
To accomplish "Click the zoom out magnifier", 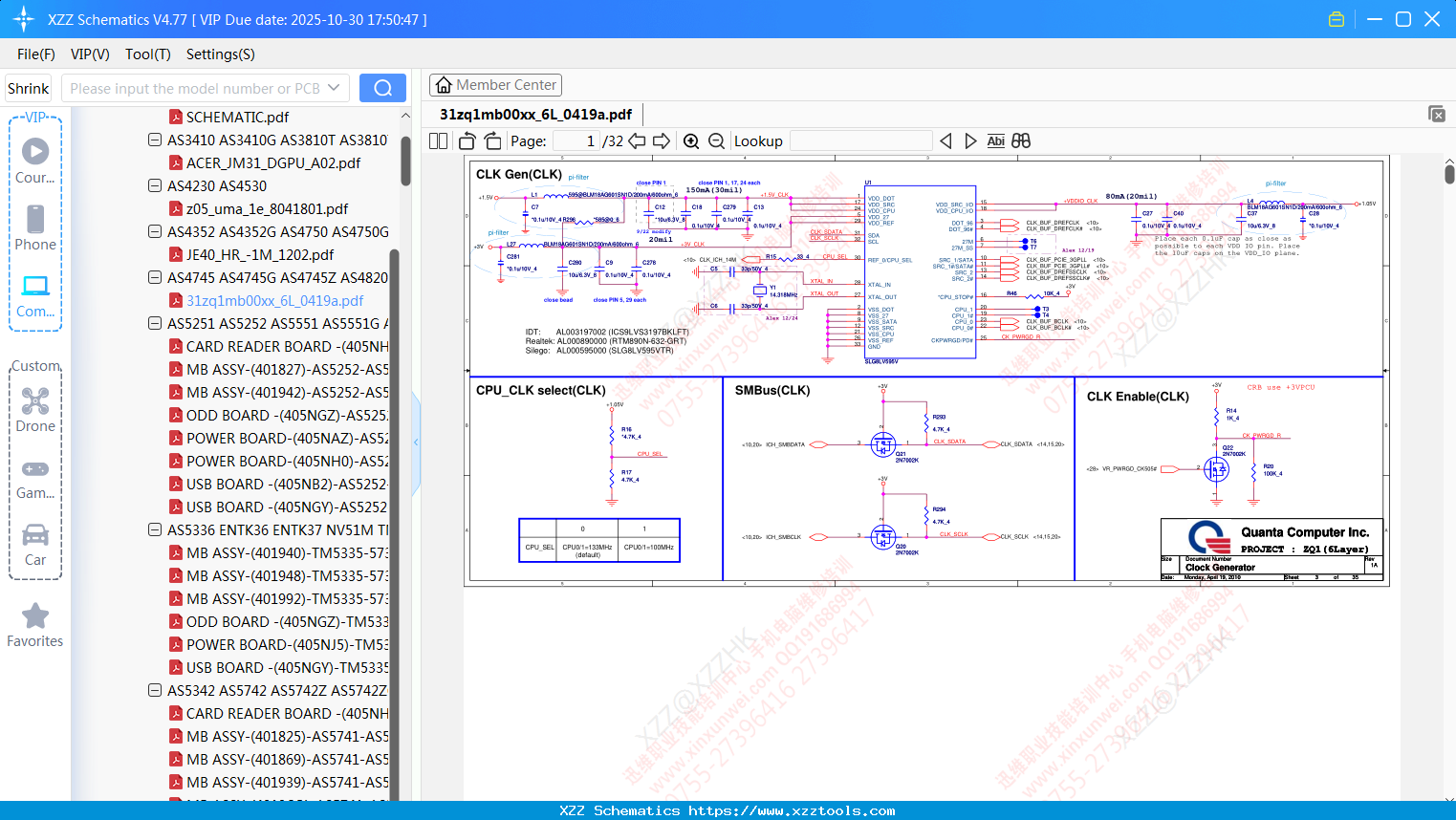I will pos(716,141).
